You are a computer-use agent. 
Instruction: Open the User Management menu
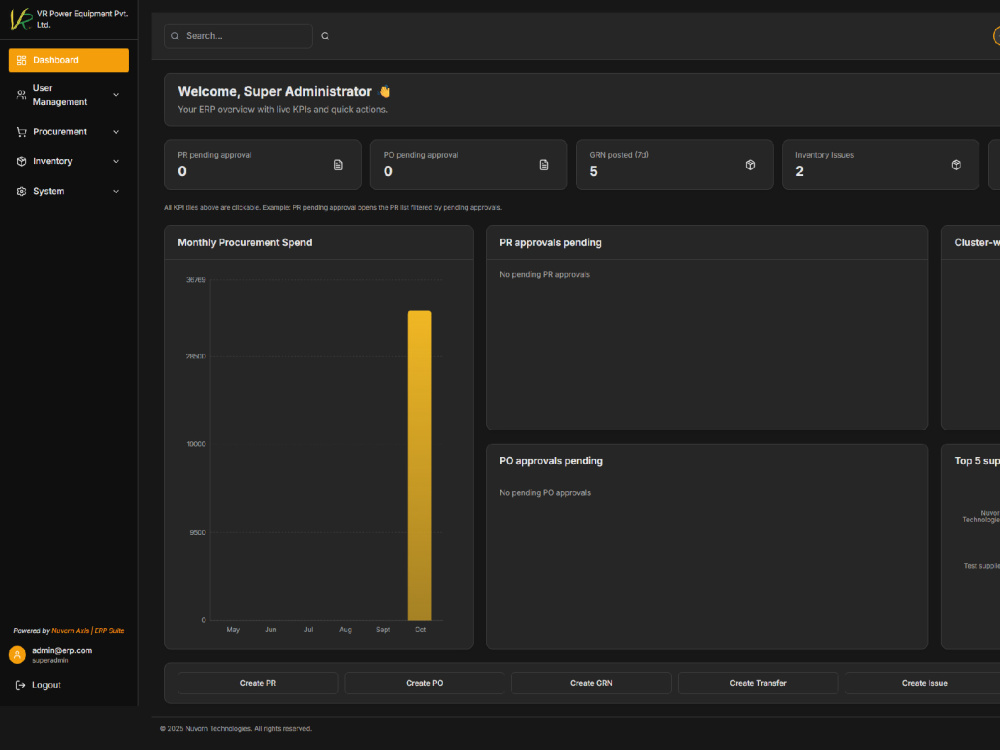[x=69, y=94]
